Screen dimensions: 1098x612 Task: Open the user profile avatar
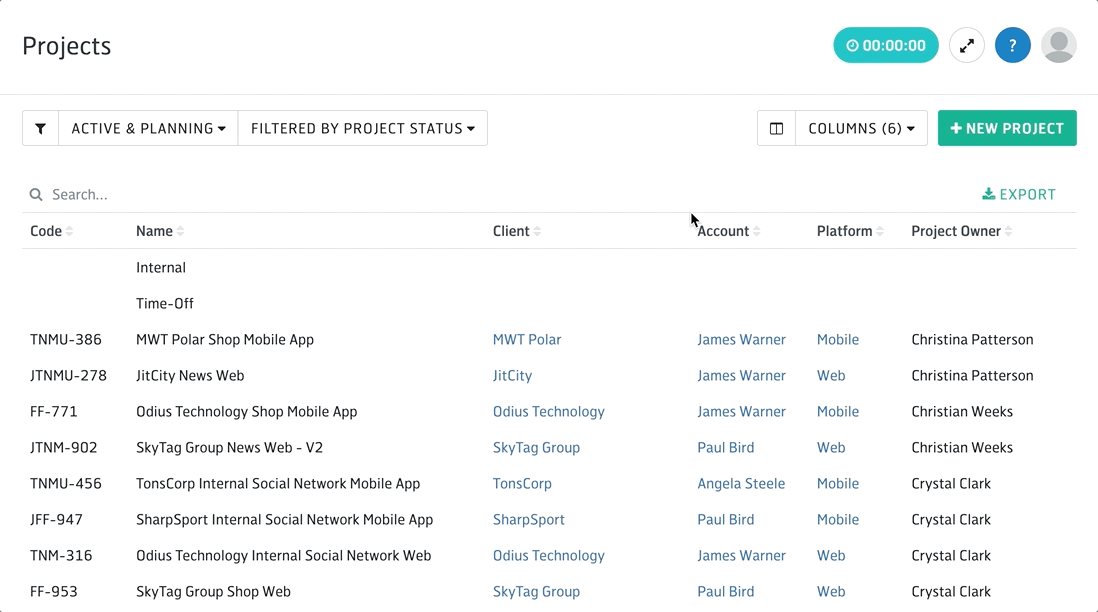click(x=1059, y=46)
